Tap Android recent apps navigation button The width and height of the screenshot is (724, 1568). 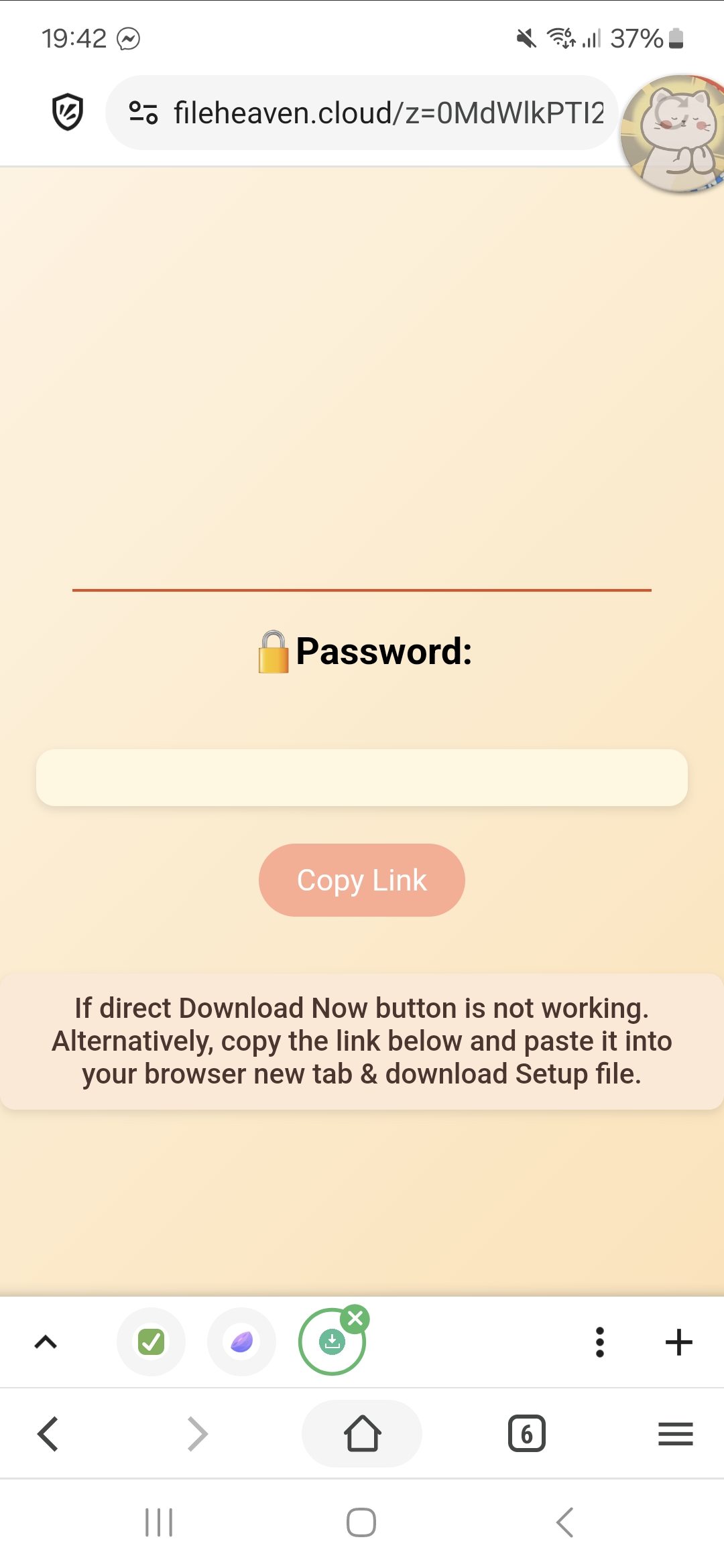159,1522
